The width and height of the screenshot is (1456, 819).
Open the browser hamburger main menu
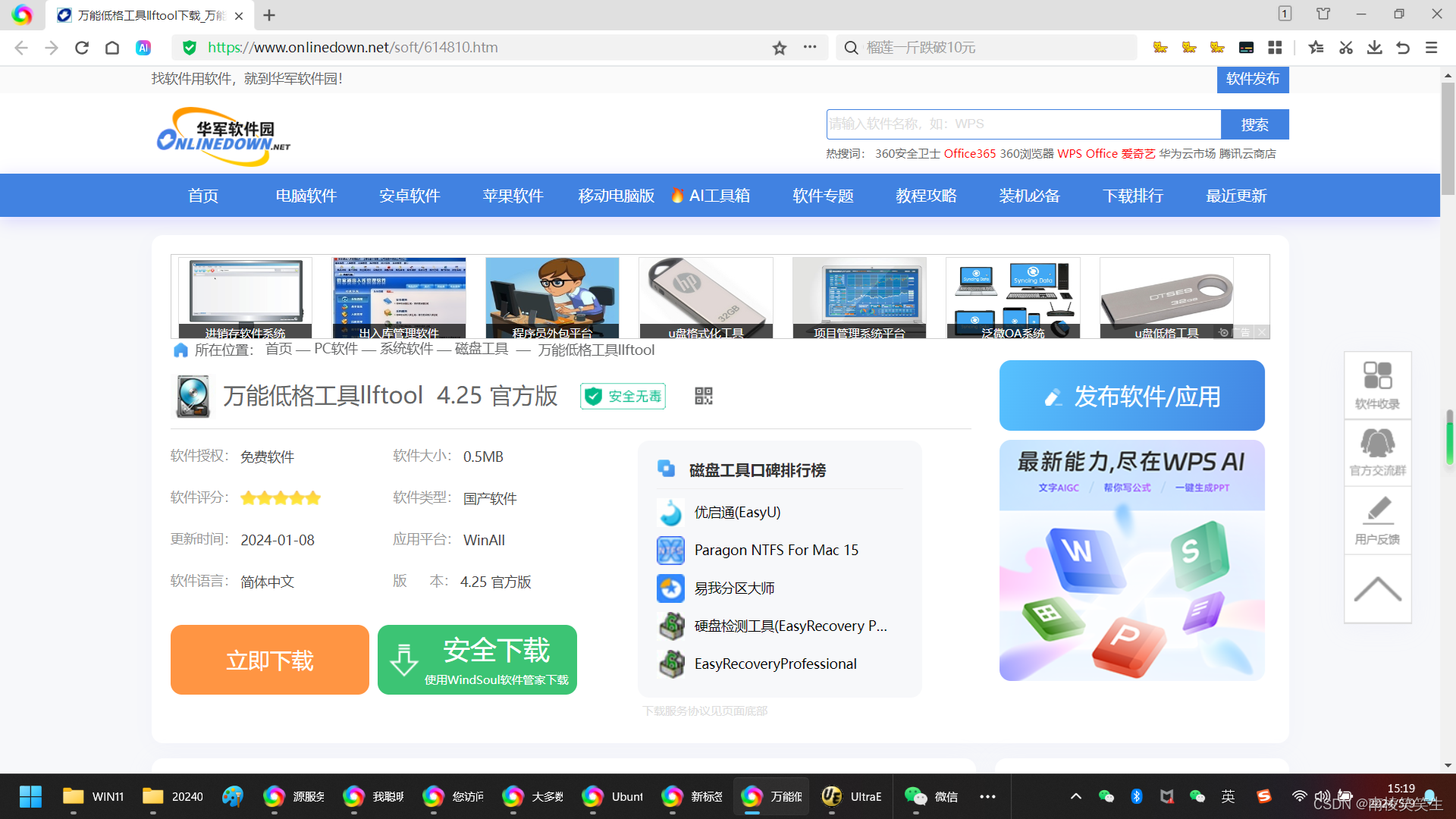pyautogui.click(x=1431, y=48)
